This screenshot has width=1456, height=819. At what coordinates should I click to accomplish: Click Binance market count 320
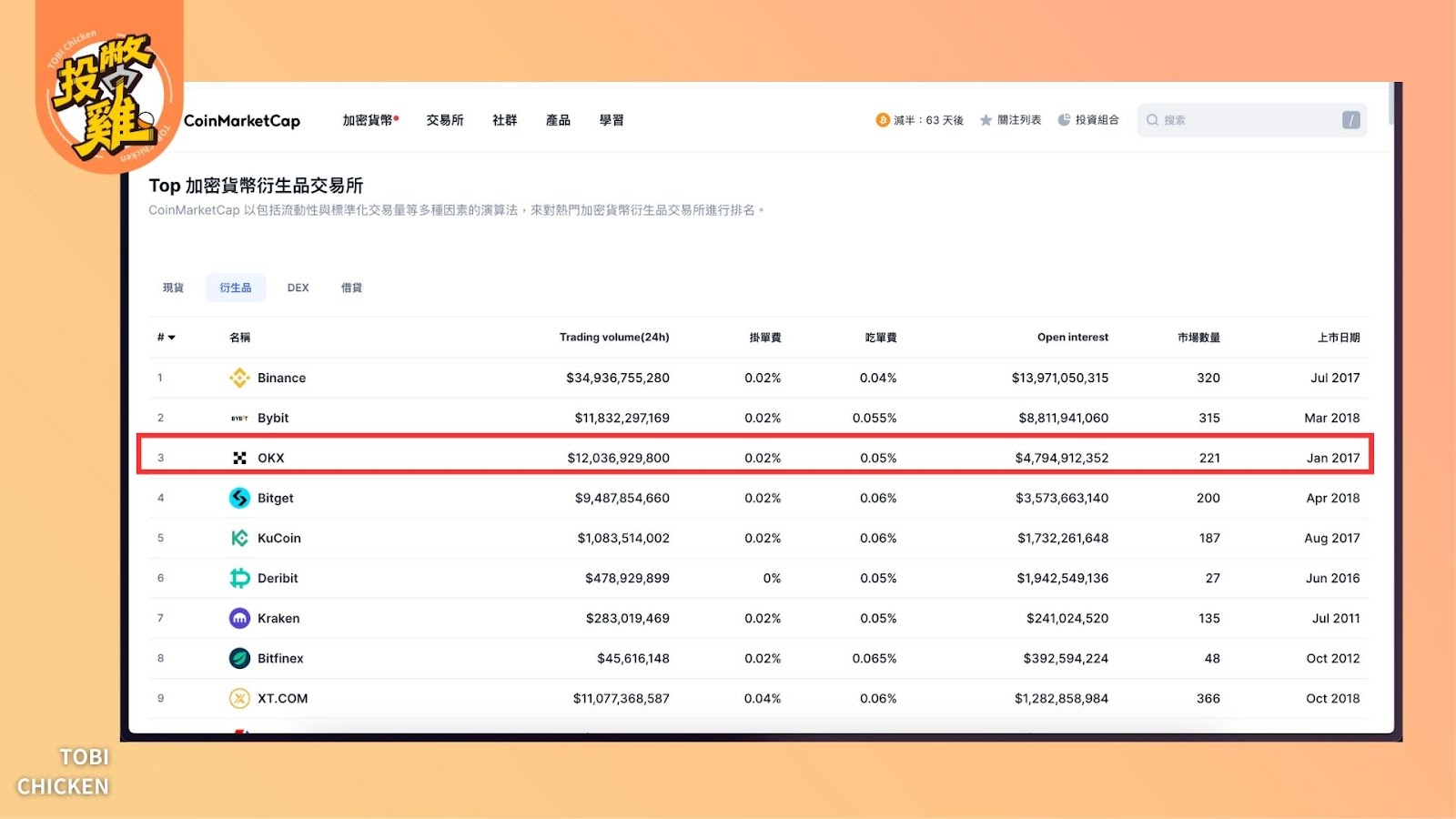point(1208,378)
